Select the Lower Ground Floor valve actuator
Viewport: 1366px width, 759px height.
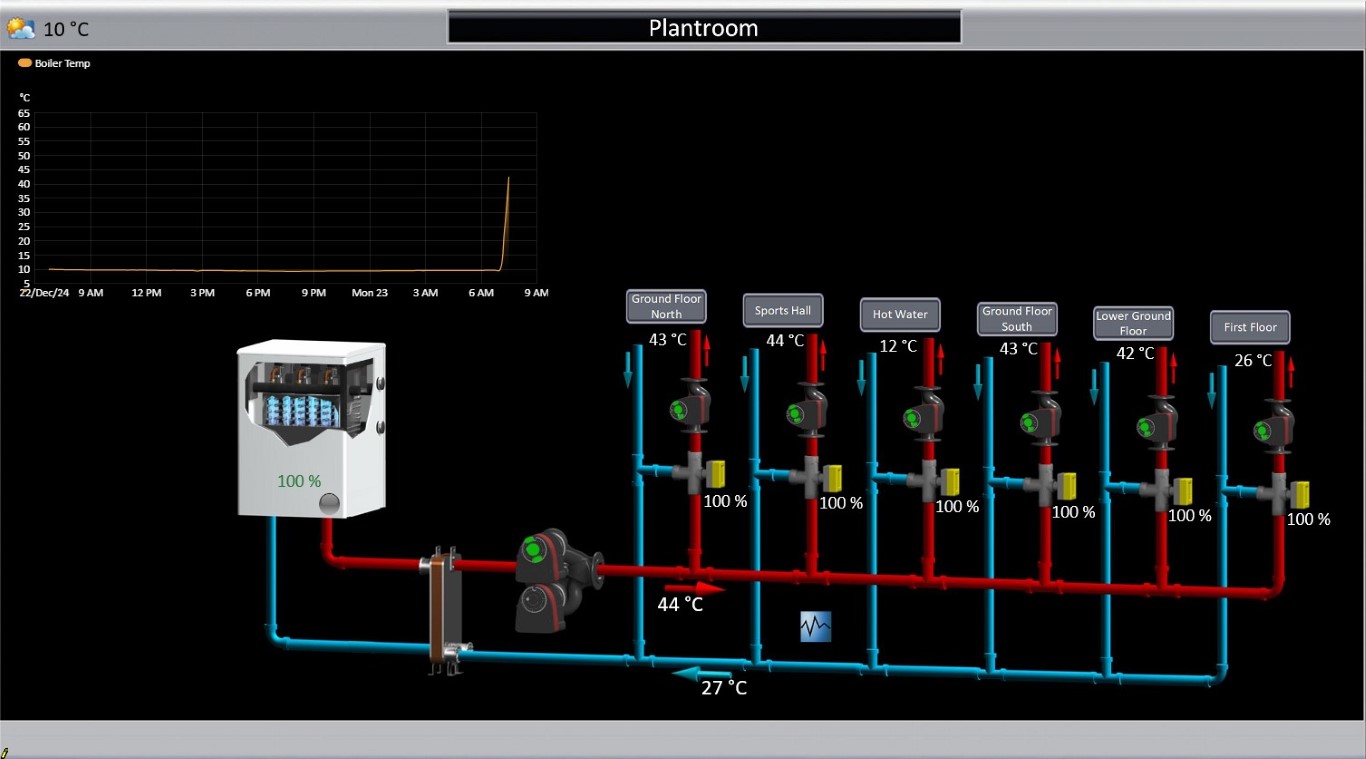(x=1183, y=491)
